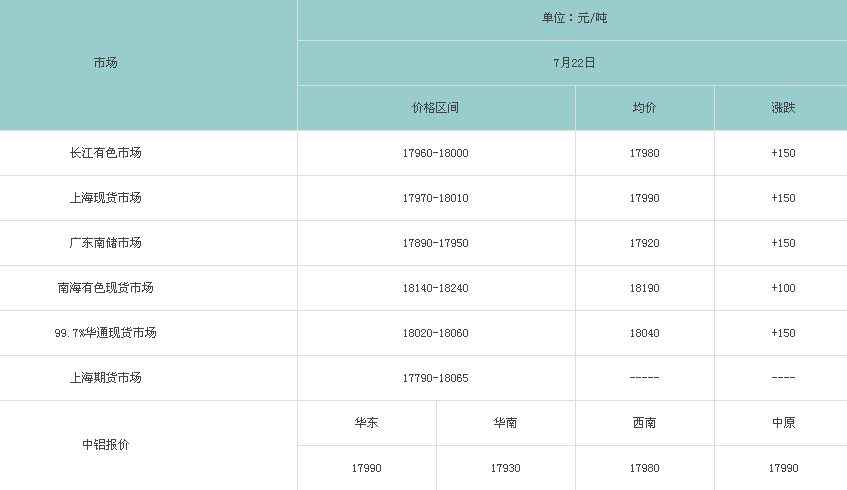Viewport: 847px width, 490px height.
Task: Click the 价格区间 column header
Action: [435, 108]
